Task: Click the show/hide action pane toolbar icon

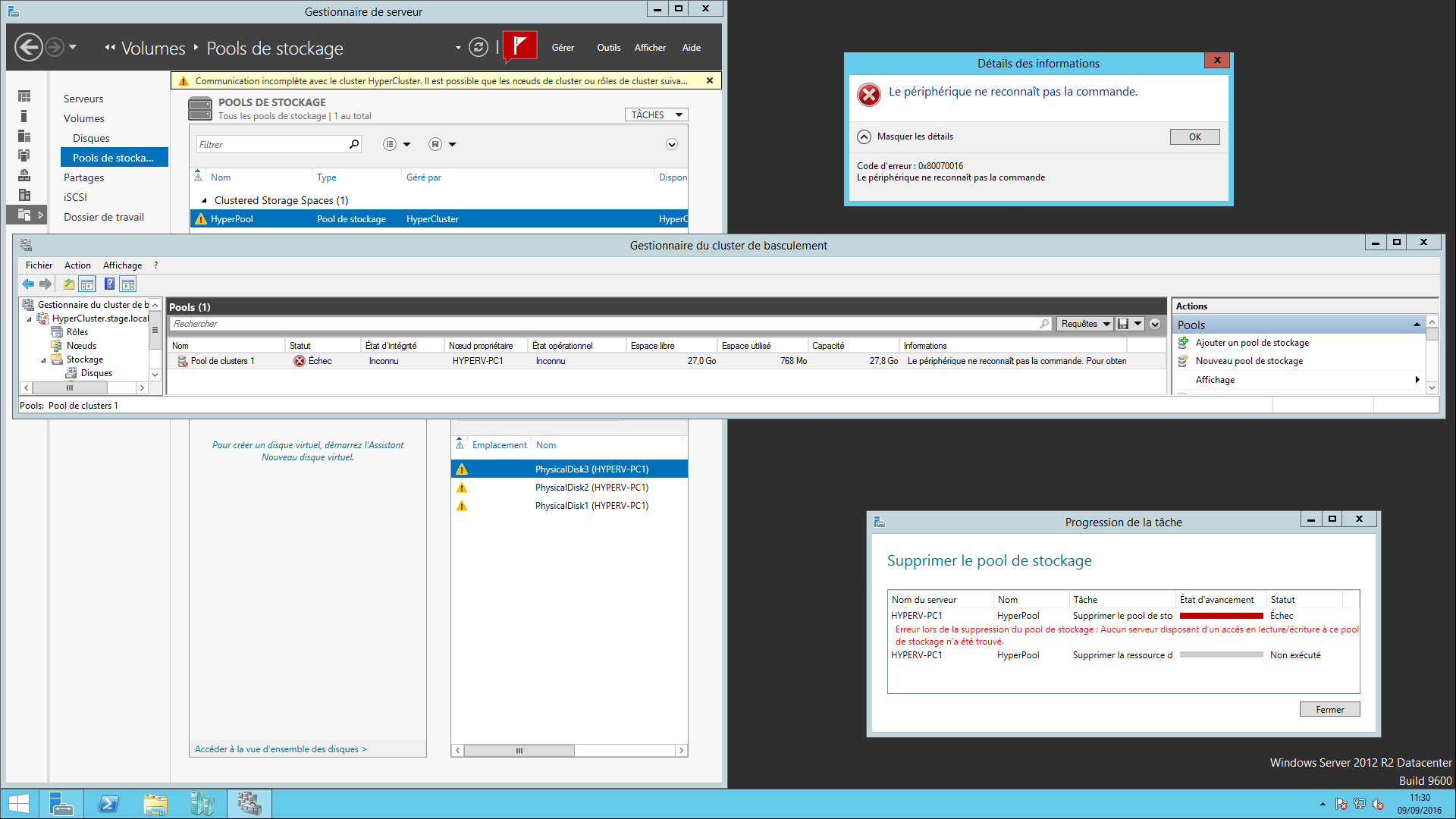Action: (x=128, y=284)
